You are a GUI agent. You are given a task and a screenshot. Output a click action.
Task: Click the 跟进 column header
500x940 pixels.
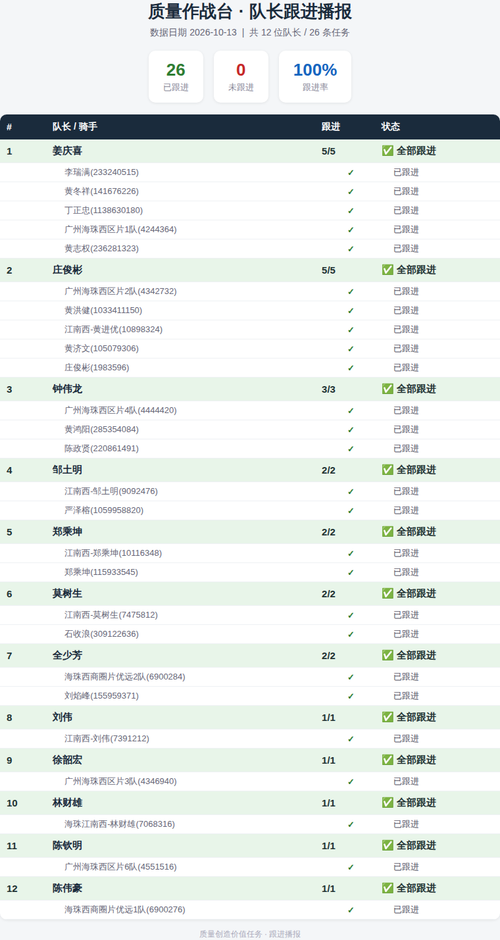[x=330, y=126]
